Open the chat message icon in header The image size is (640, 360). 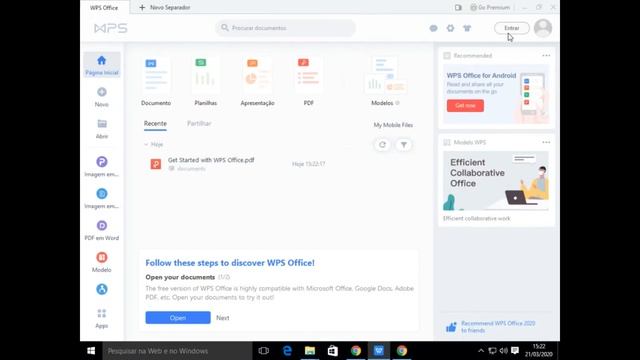tap(433, 28)
